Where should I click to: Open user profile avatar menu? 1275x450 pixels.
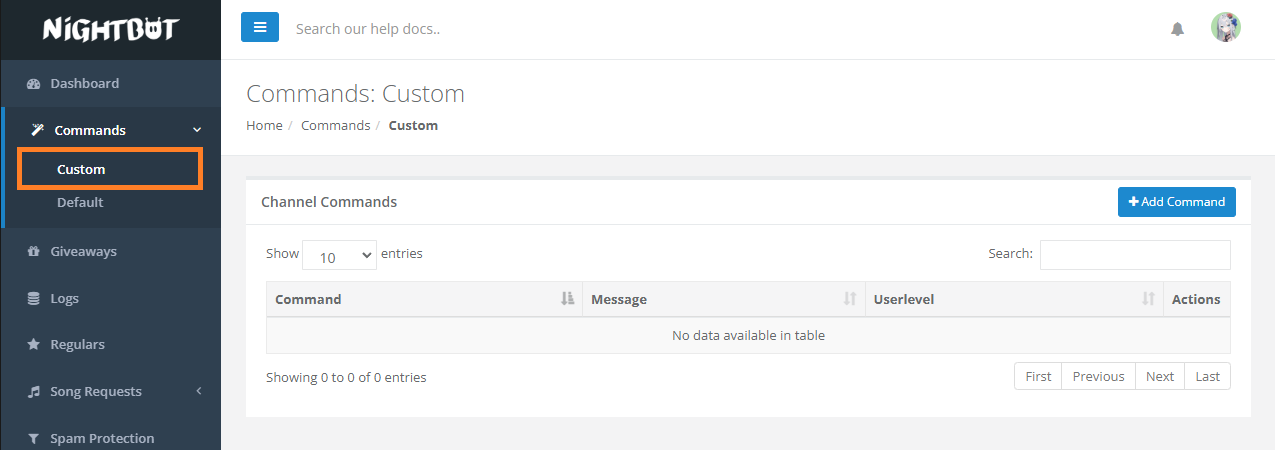[x=1225, y=28]
